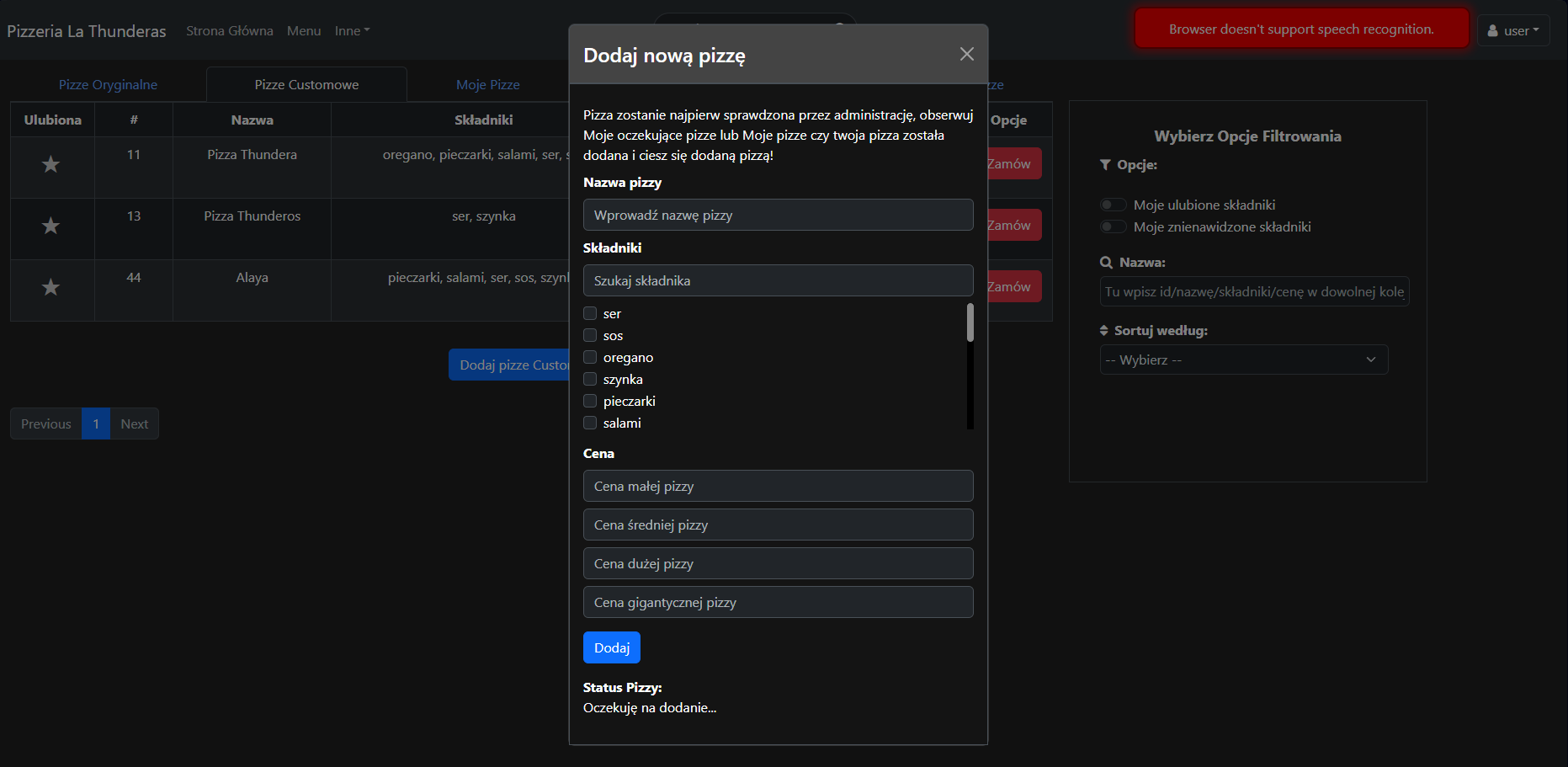Star the Pizza Thunderos row

click(51, 226)
